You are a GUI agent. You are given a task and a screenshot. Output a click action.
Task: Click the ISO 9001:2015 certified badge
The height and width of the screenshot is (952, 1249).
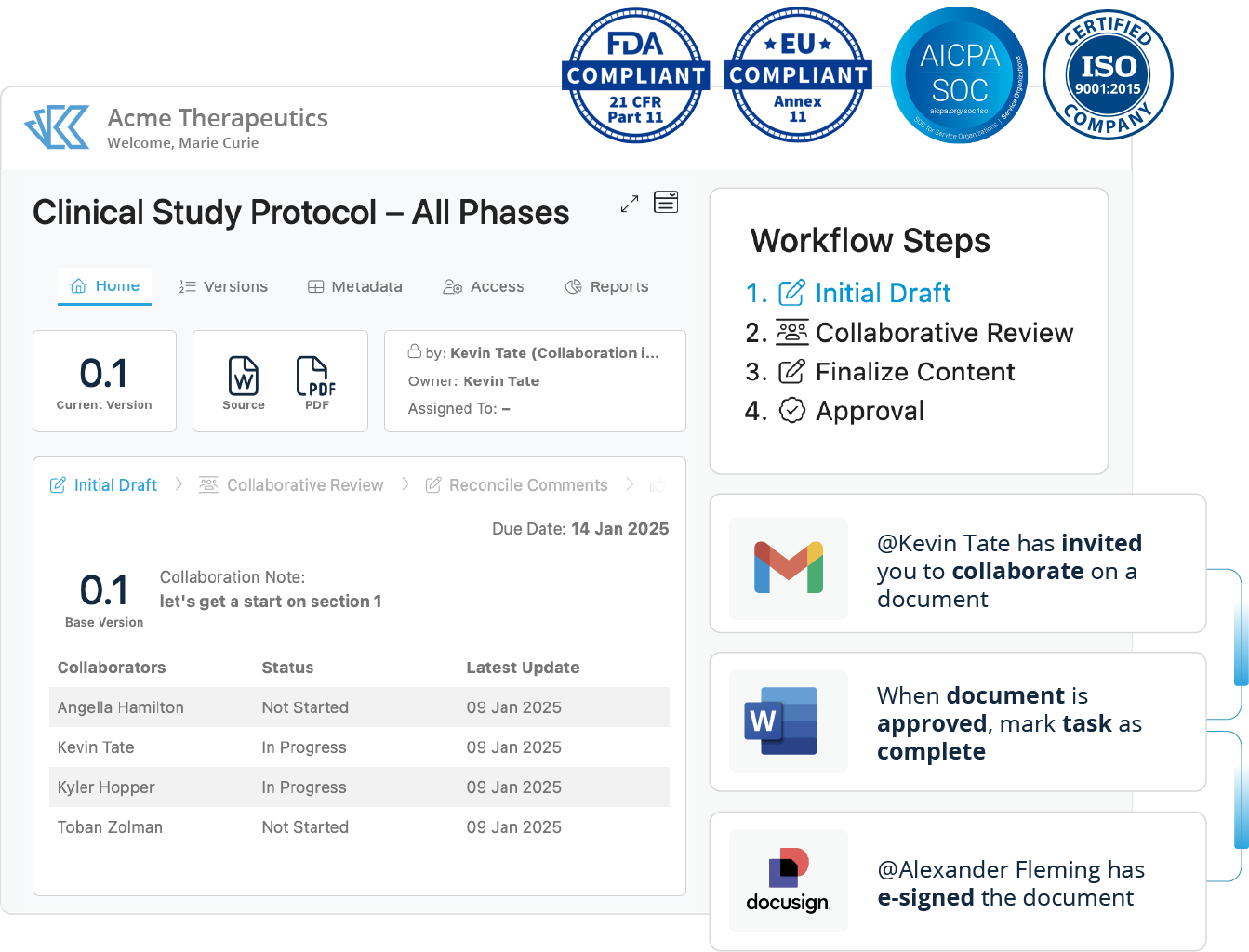(x=1108, y=75)
